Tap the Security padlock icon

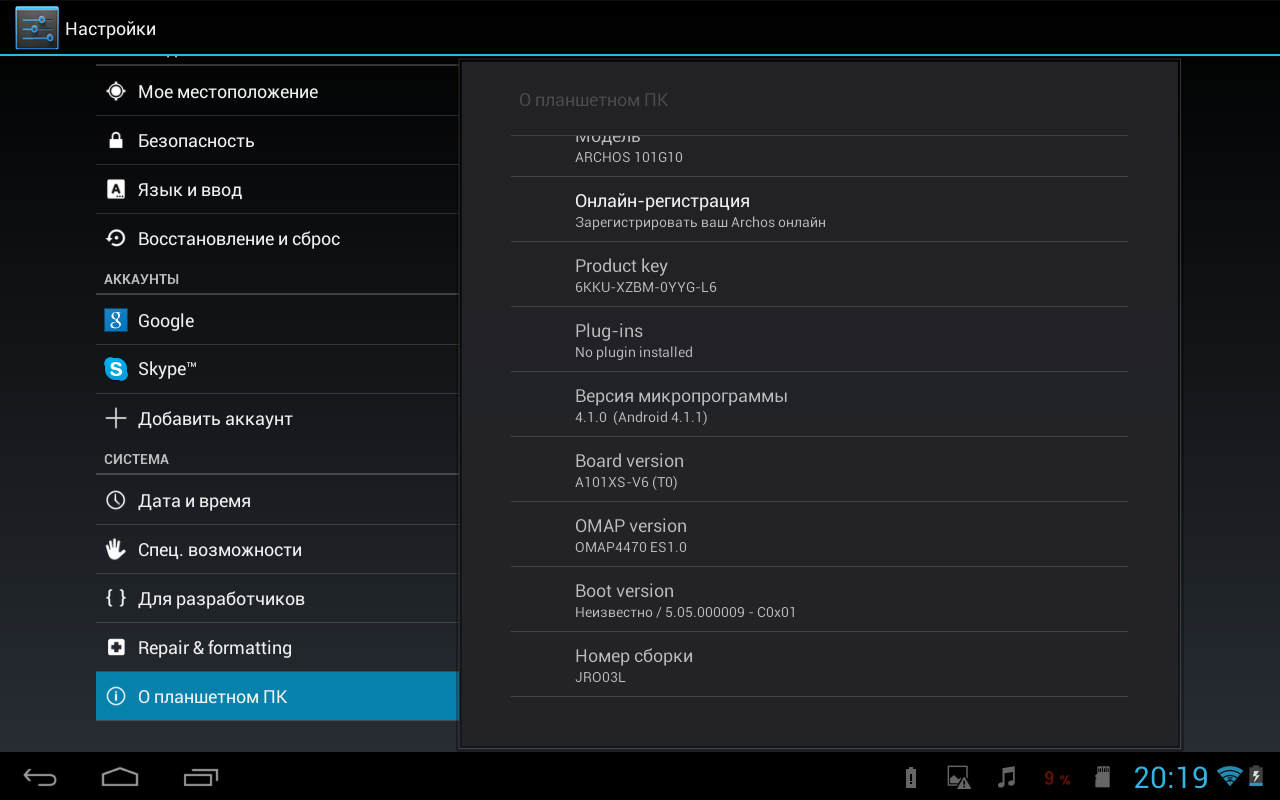point(116,140)
